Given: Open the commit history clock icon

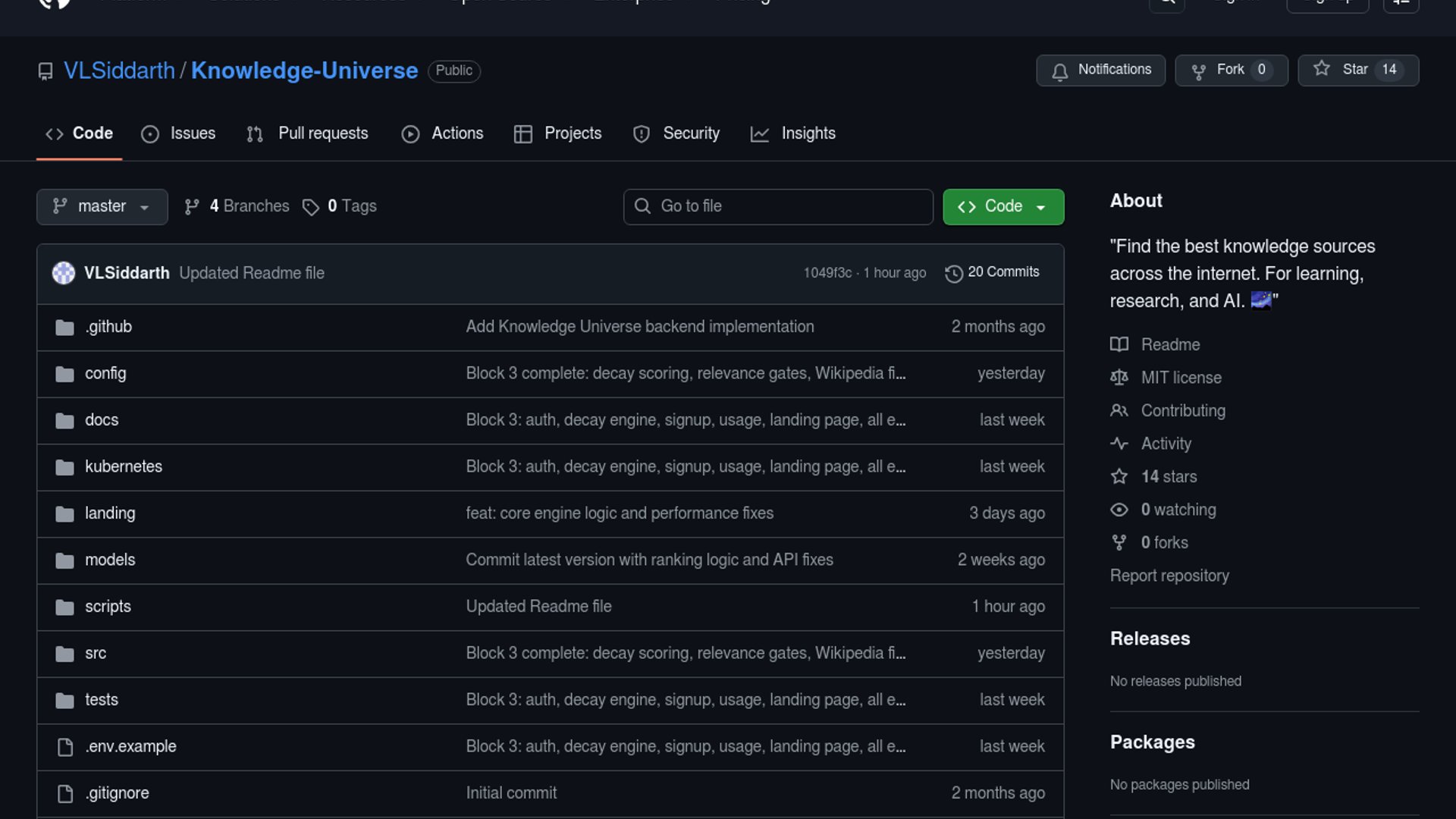Looking at the screenshot, I should 954,273.
